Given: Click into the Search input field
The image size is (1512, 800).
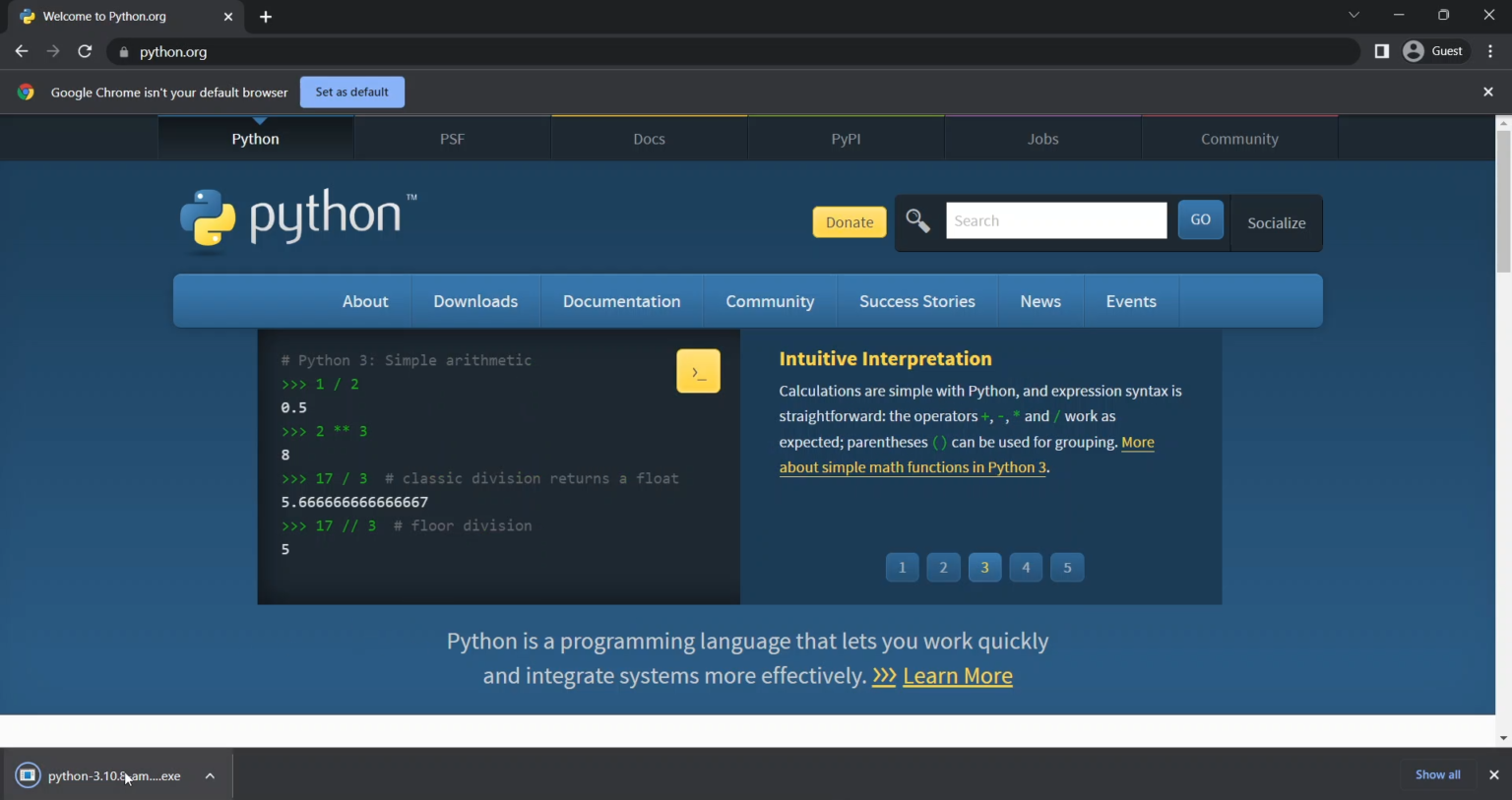Looking at the screenshot, I should pos(1055,221).
